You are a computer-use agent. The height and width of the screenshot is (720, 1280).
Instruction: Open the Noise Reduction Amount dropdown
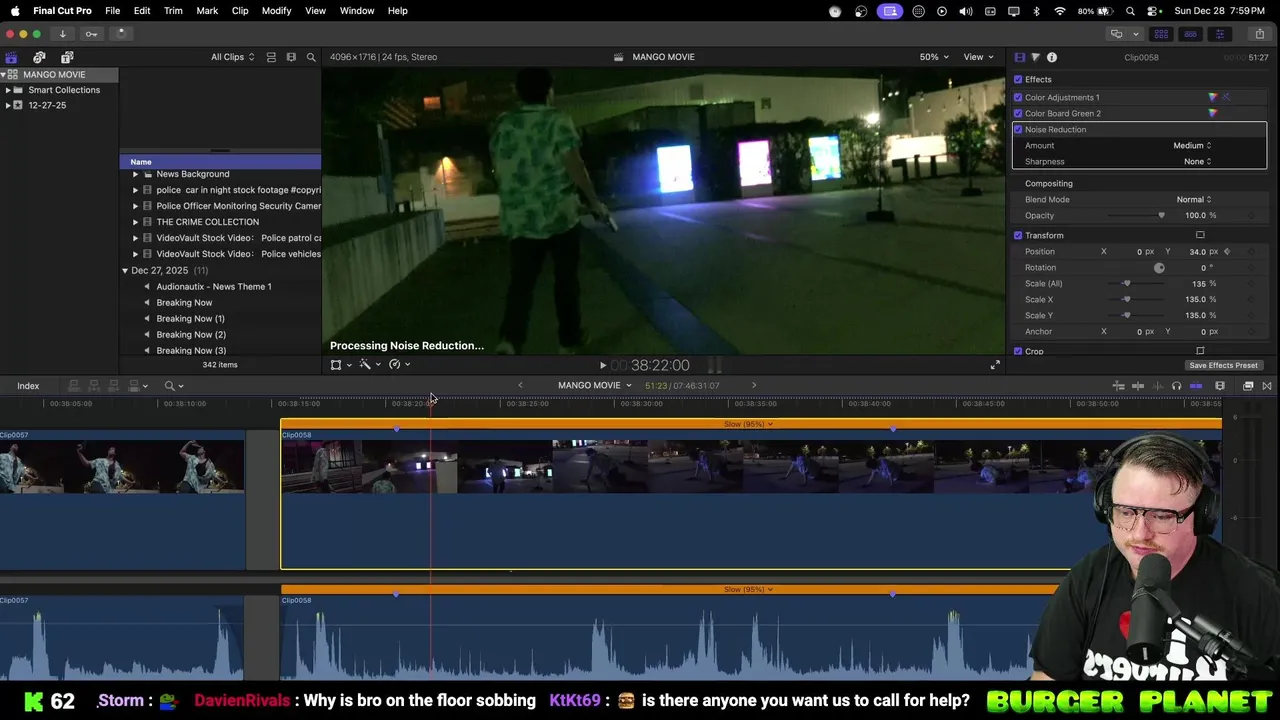click(1191, 145)
